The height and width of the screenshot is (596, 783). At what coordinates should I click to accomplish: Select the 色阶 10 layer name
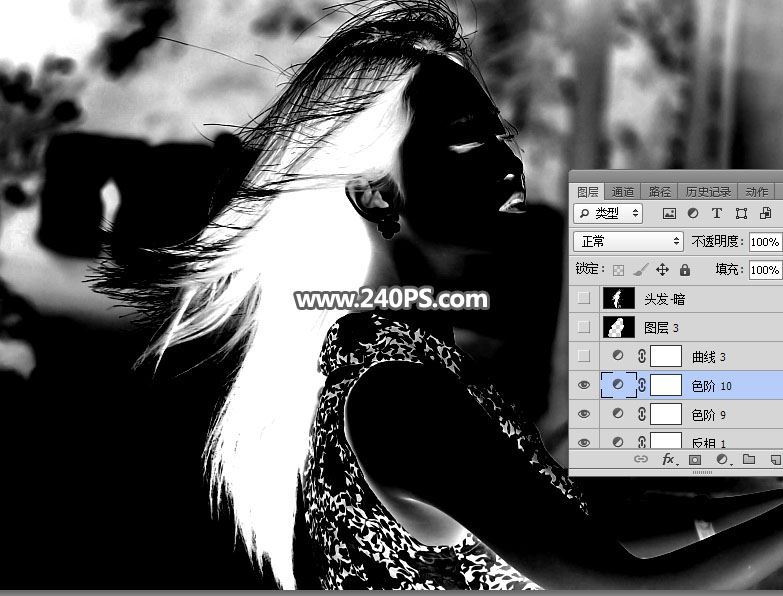click(x=711, y=386)
